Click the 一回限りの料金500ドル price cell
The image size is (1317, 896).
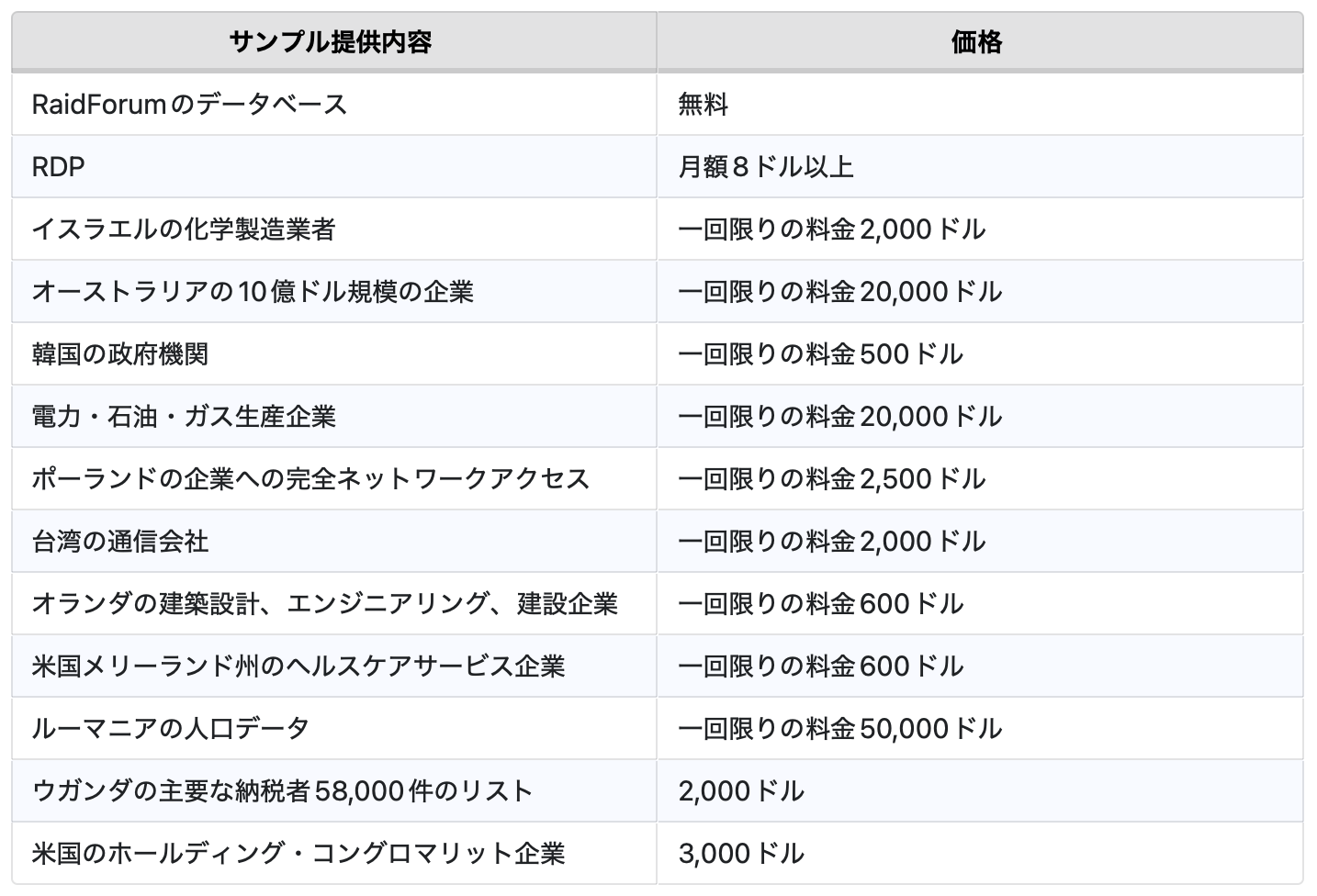point(820,354)
